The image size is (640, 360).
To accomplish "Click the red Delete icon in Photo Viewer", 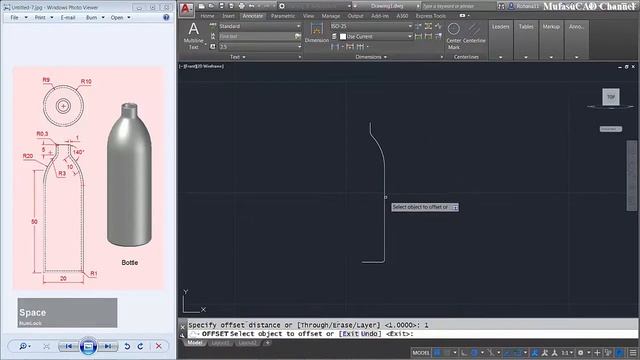I will point(158,346).
